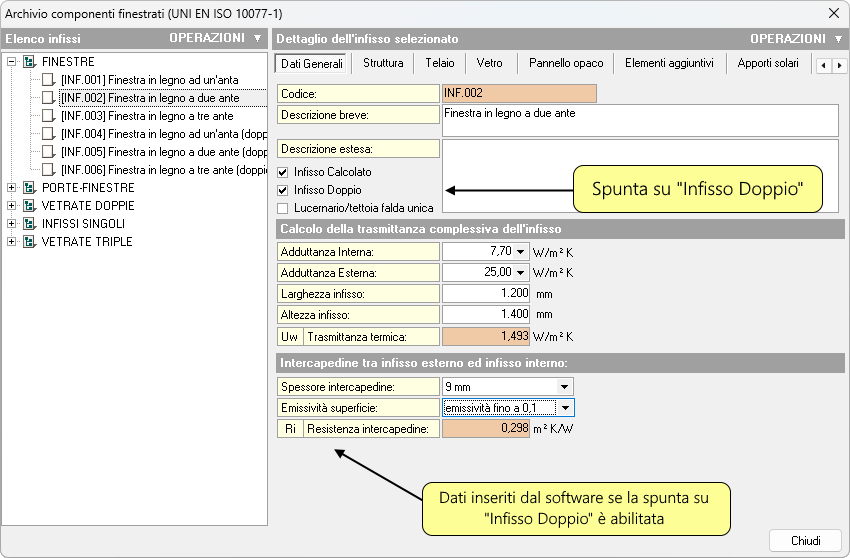Uncheck the Infisso Calcolato checkbox

[283, 172]
